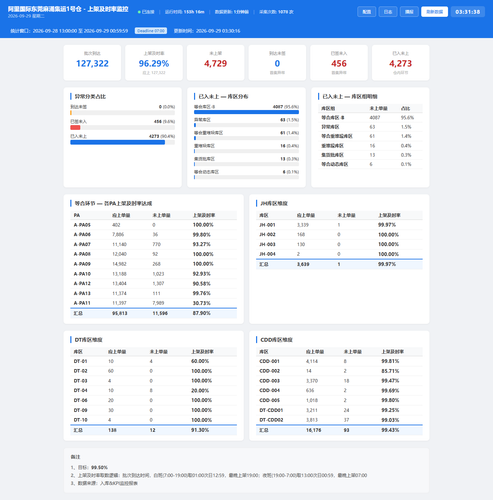Click the 99.76% rate for A-PA13

click(201, 293)
